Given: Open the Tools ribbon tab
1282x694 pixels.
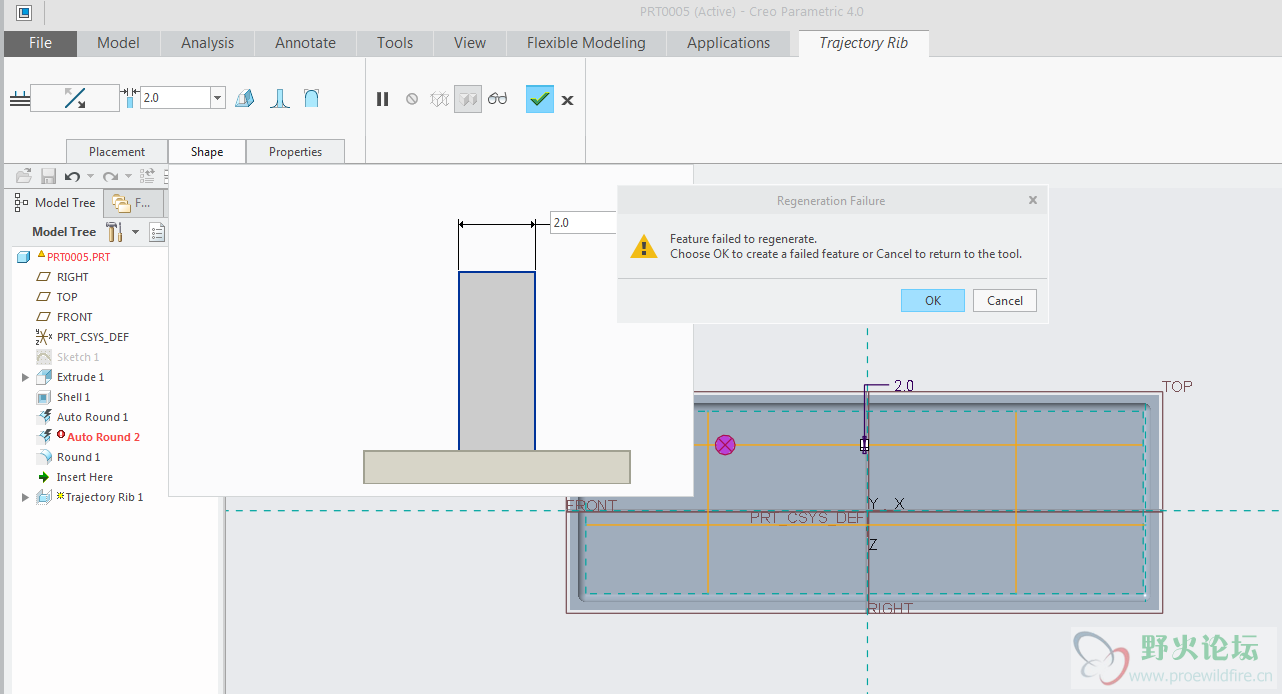Looking at the screenshot, I should point(395,43).
